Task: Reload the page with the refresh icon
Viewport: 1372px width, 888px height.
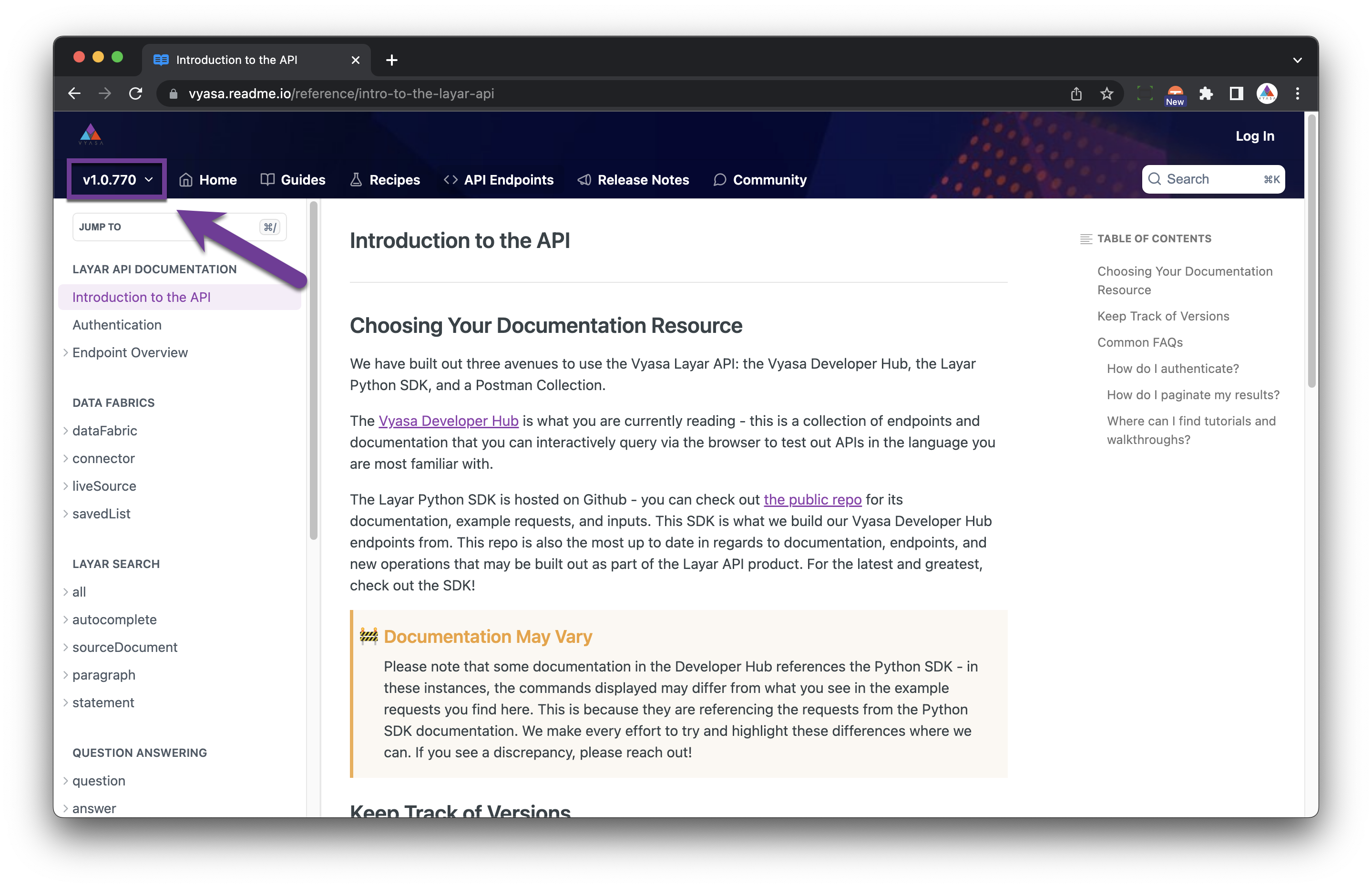Action: (135, 93)
